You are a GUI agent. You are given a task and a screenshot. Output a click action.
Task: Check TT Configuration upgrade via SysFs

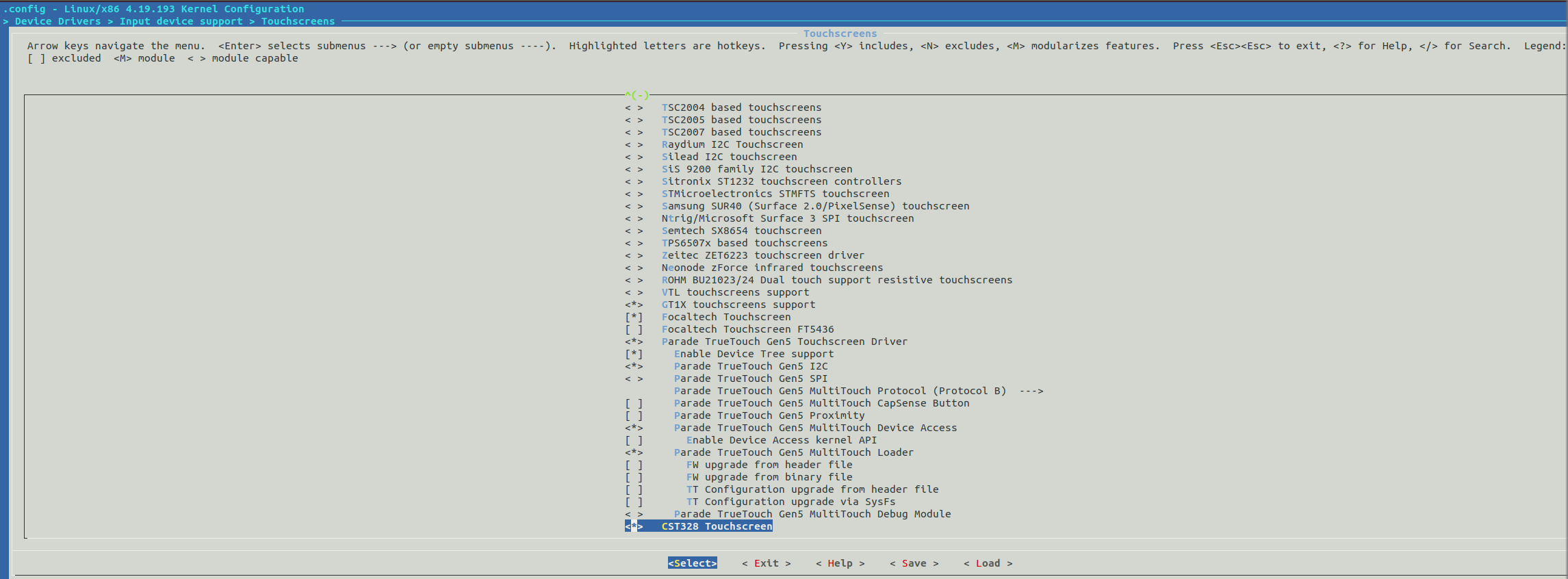click(634, 502)
